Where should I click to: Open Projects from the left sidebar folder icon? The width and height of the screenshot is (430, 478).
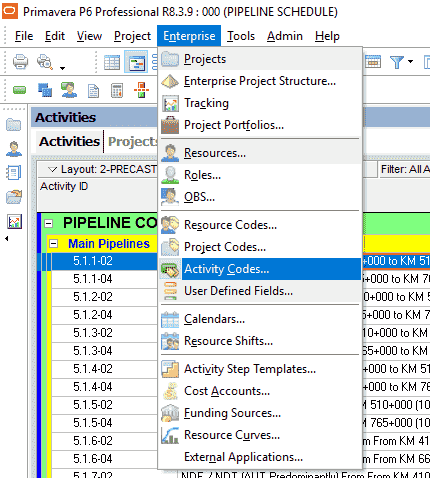14,125
